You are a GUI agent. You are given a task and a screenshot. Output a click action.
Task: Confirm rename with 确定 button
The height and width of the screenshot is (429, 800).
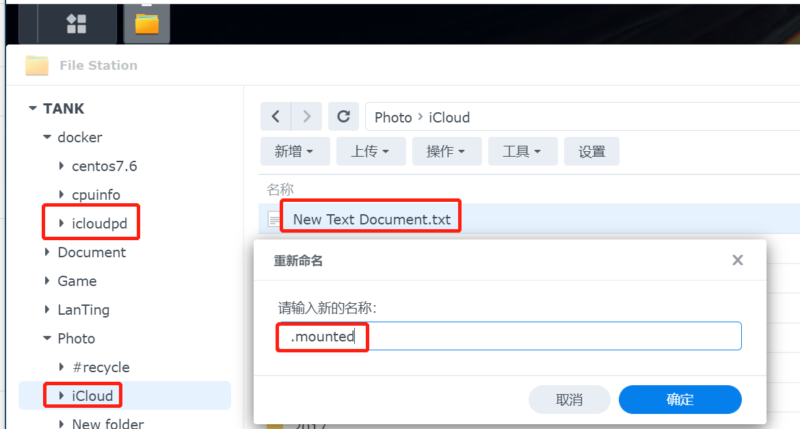(x=680, y=399)
